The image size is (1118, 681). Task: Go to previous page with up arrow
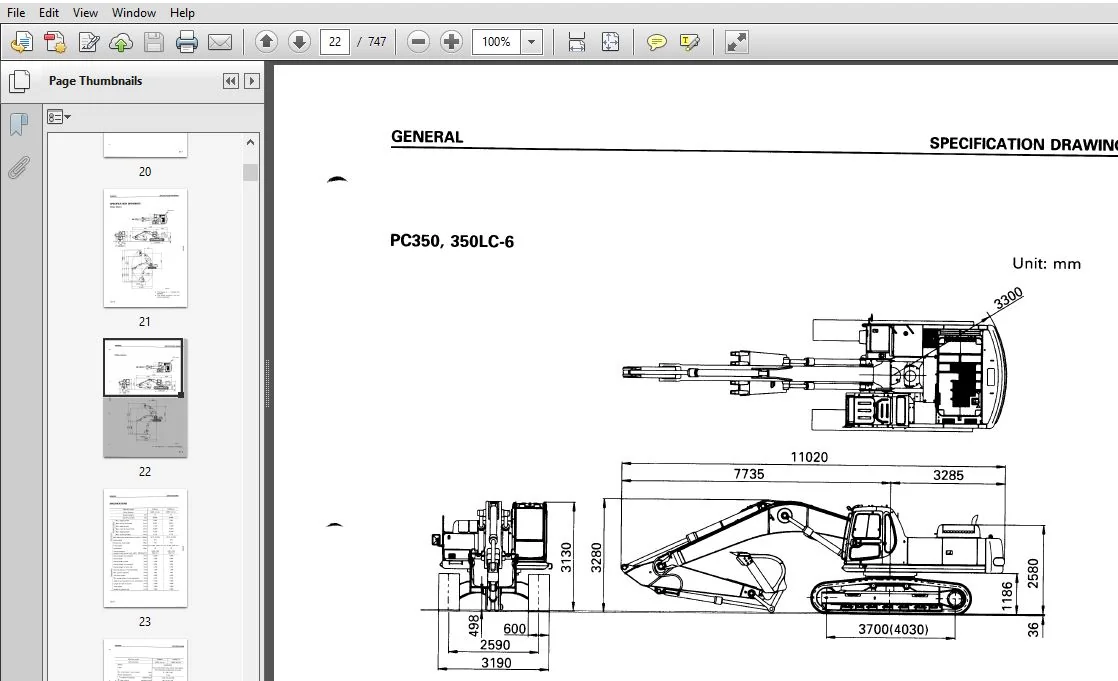pyautogui.click(x=266, y=42)
